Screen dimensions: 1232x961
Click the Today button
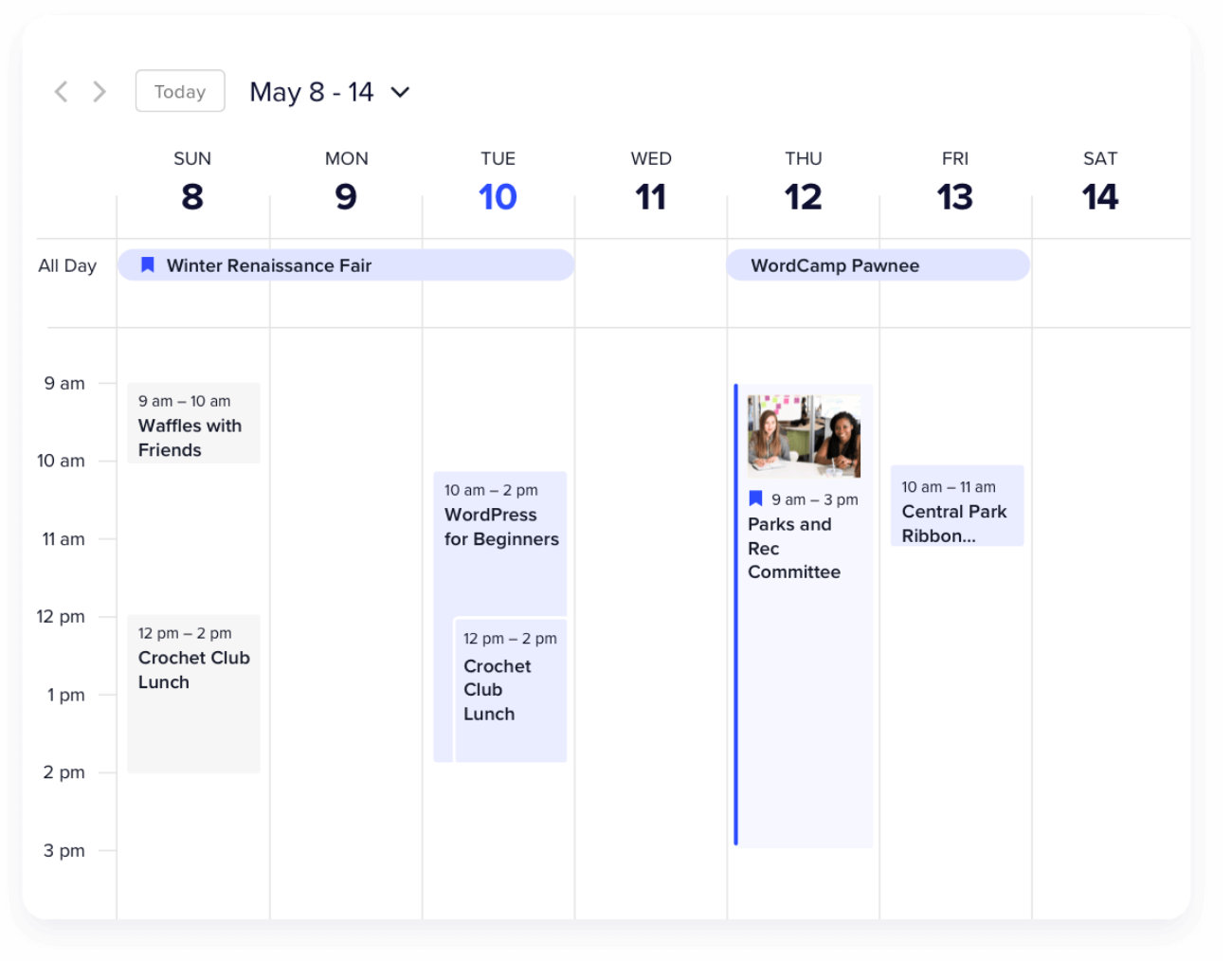tap(179, 91)
